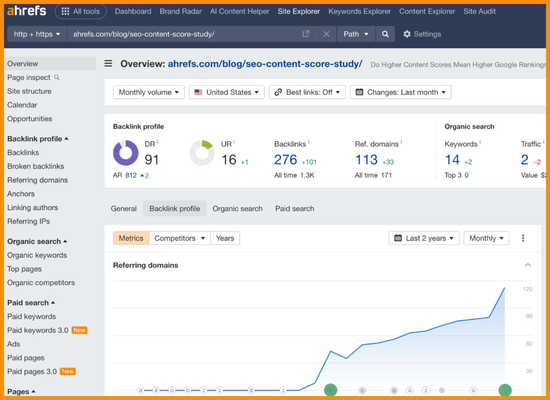Viewport: 550px width, 400px height.
Task: Open Anchors in the sidebar
Action: (21, 193)
